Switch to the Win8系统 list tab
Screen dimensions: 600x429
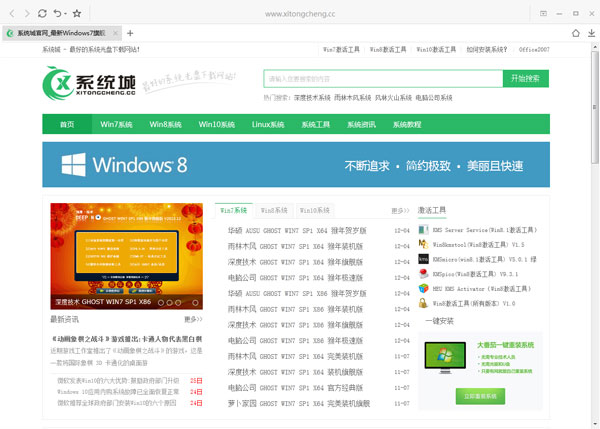(x=274, y=210)
